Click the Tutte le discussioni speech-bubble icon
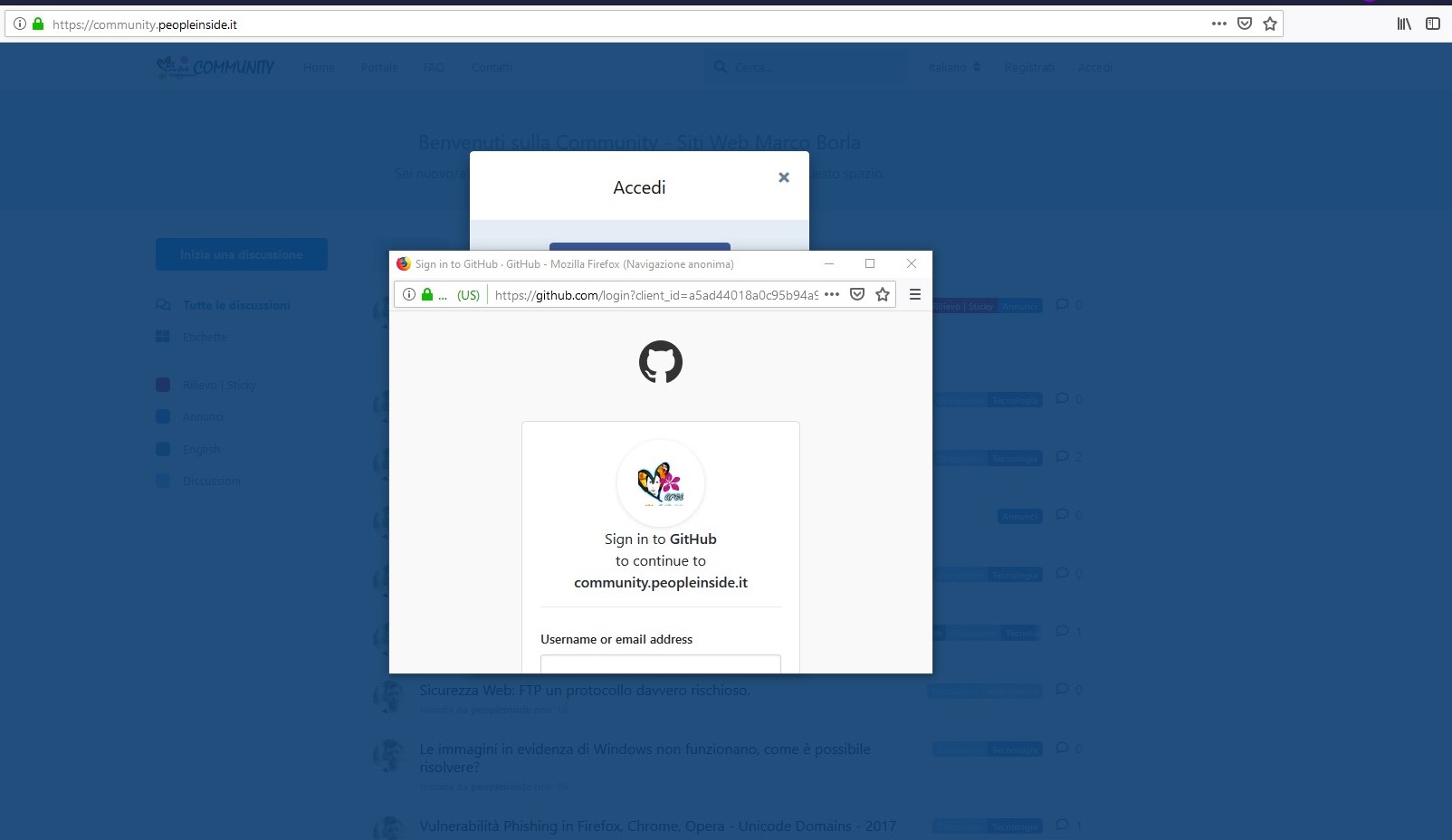The height and width of the screenshot is (840, 1452). tap(164, 305)
